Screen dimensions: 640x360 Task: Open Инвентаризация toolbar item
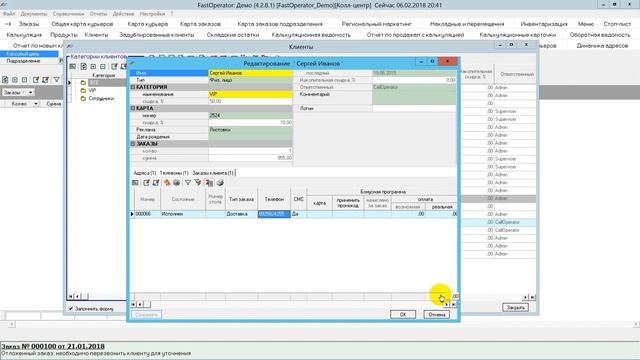coord(544,24)
